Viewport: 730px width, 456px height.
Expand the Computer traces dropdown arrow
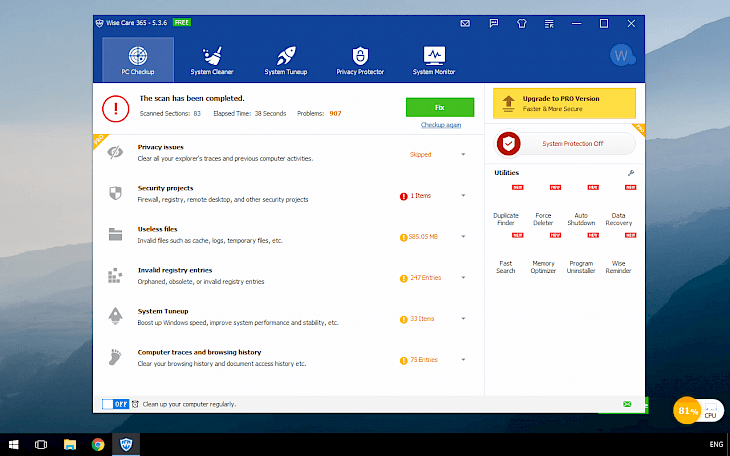[463, 360]
